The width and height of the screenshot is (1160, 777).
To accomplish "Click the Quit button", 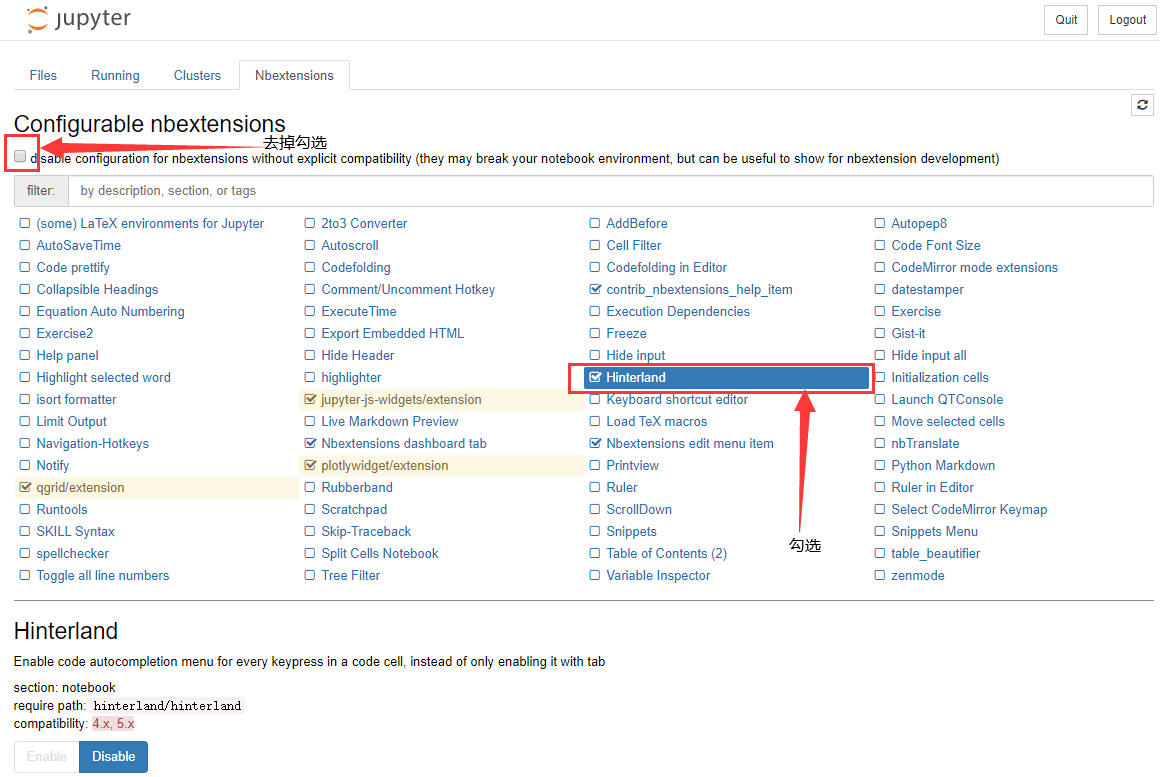I will tap(1066, 20).
